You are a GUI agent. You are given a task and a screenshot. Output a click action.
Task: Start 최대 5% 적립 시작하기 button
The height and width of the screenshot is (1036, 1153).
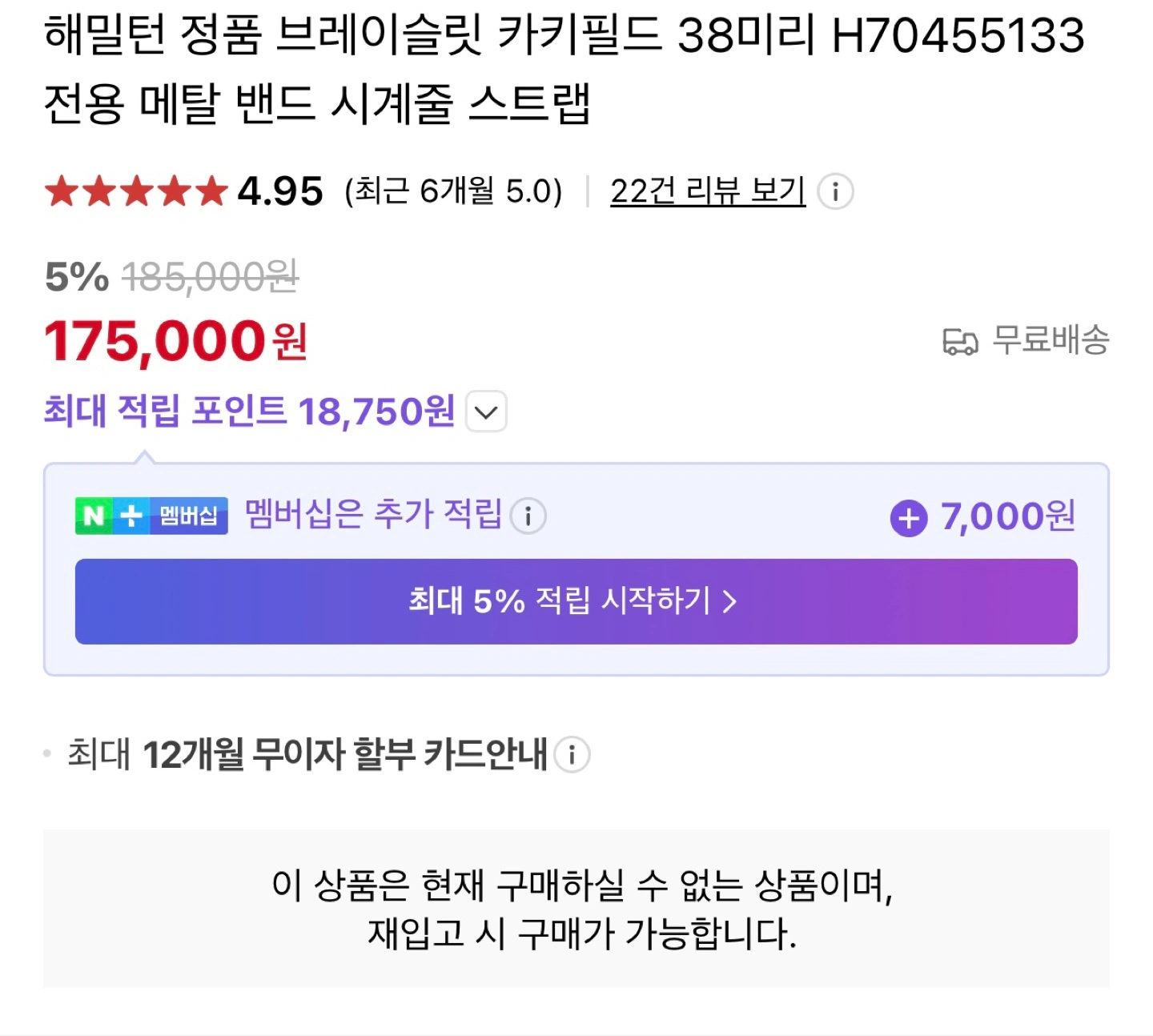click(576, 601)
